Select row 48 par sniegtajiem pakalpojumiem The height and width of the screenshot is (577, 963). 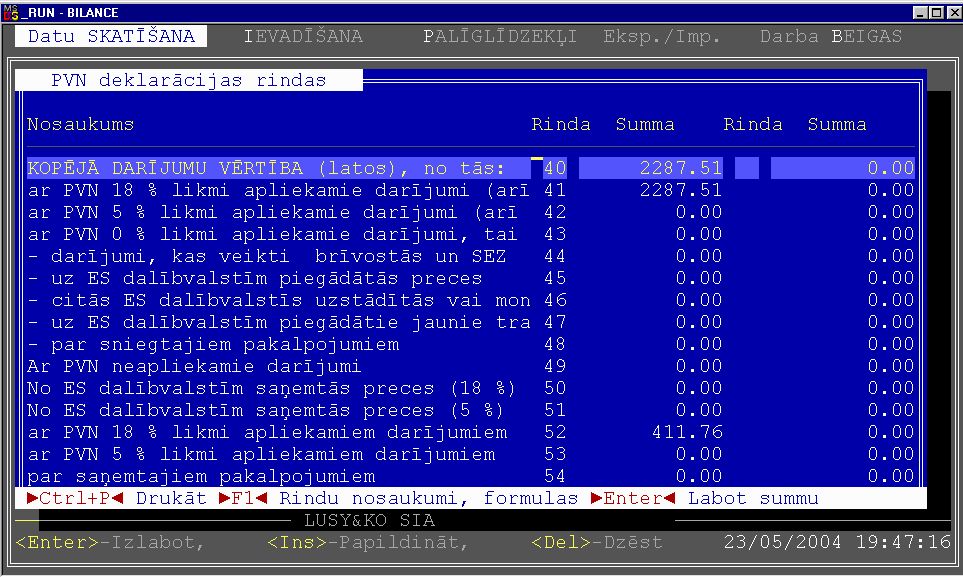pyautogui.click(x=213, y=344)
